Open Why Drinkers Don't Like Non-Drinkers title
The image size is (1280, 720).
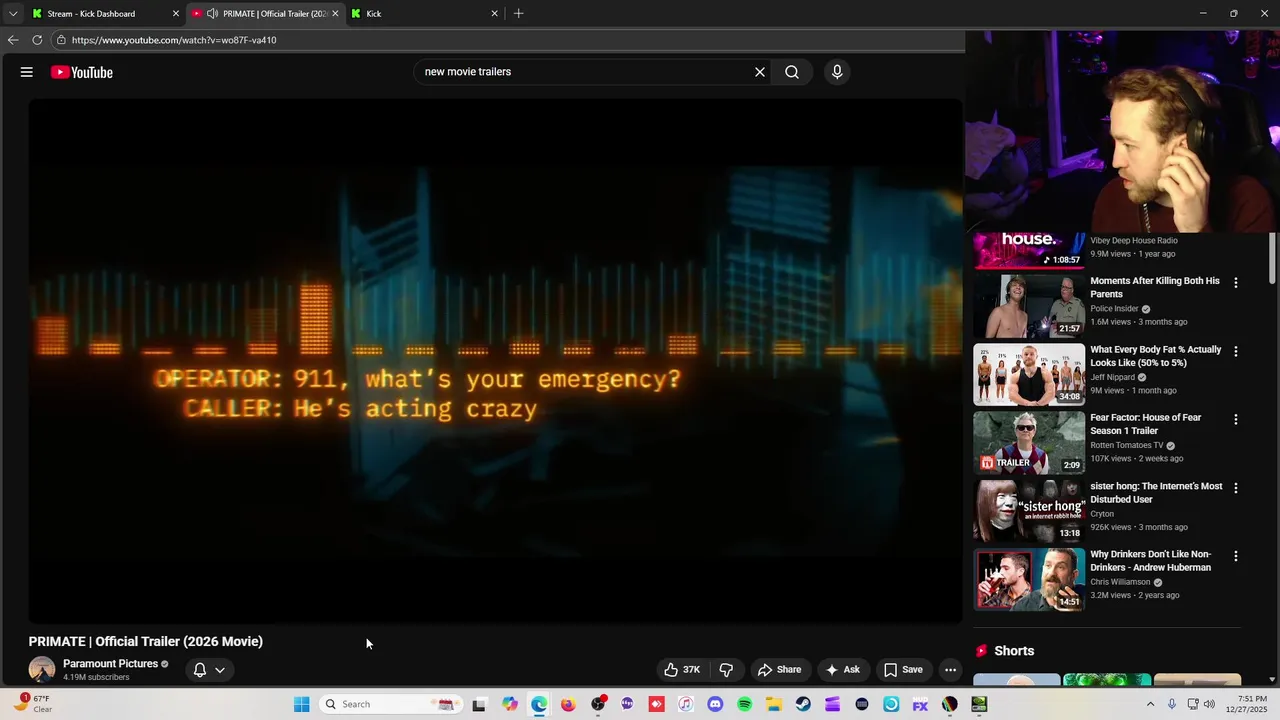[x=1151, y=561]
